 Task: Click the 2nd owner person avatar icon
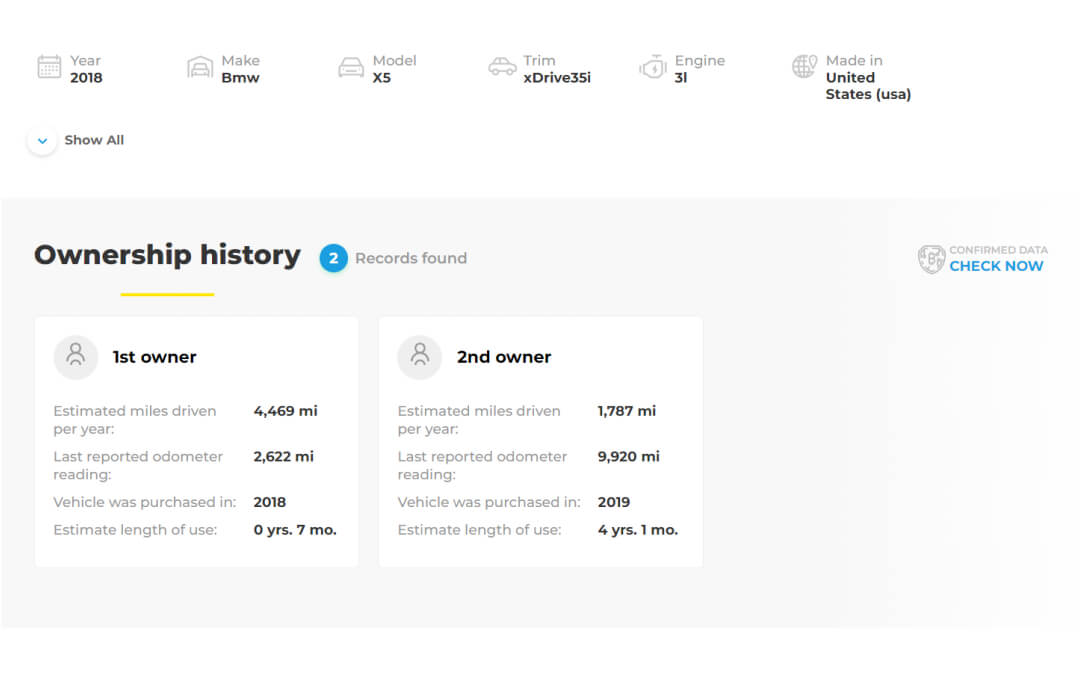pos(420,357)
